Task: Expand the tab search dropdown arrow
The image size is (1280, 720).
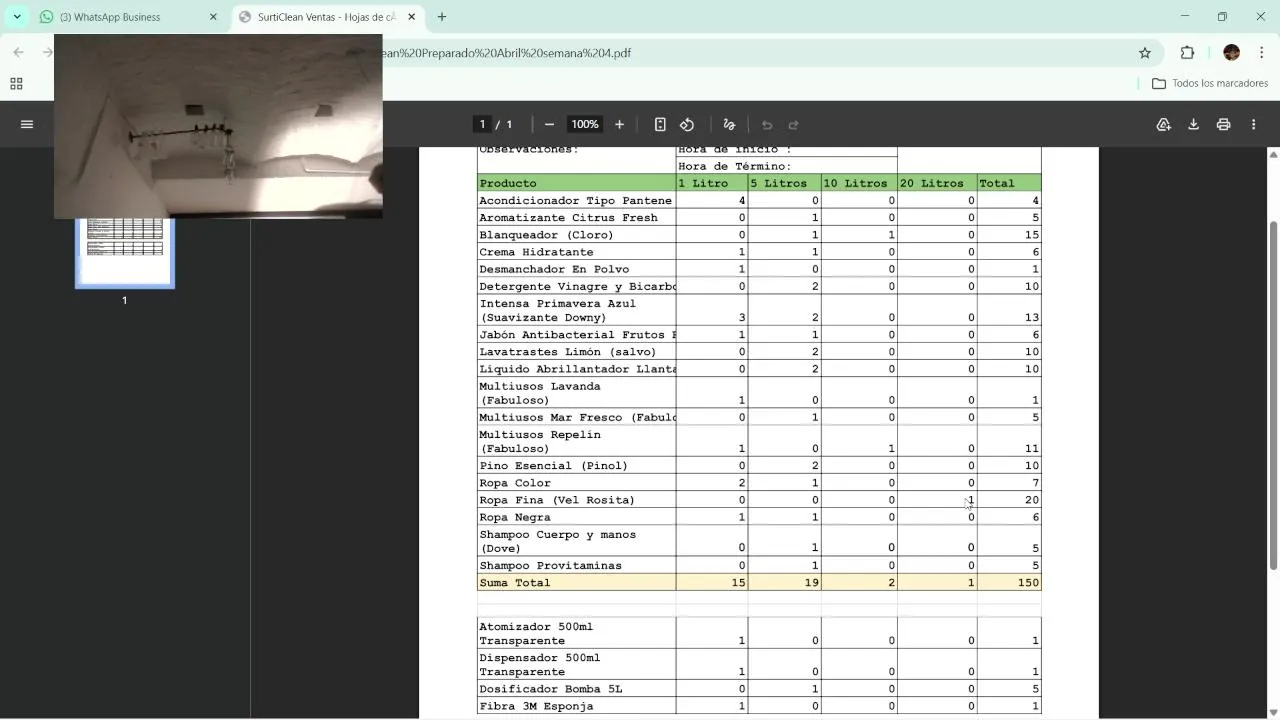Action: (x=17, y=17)
